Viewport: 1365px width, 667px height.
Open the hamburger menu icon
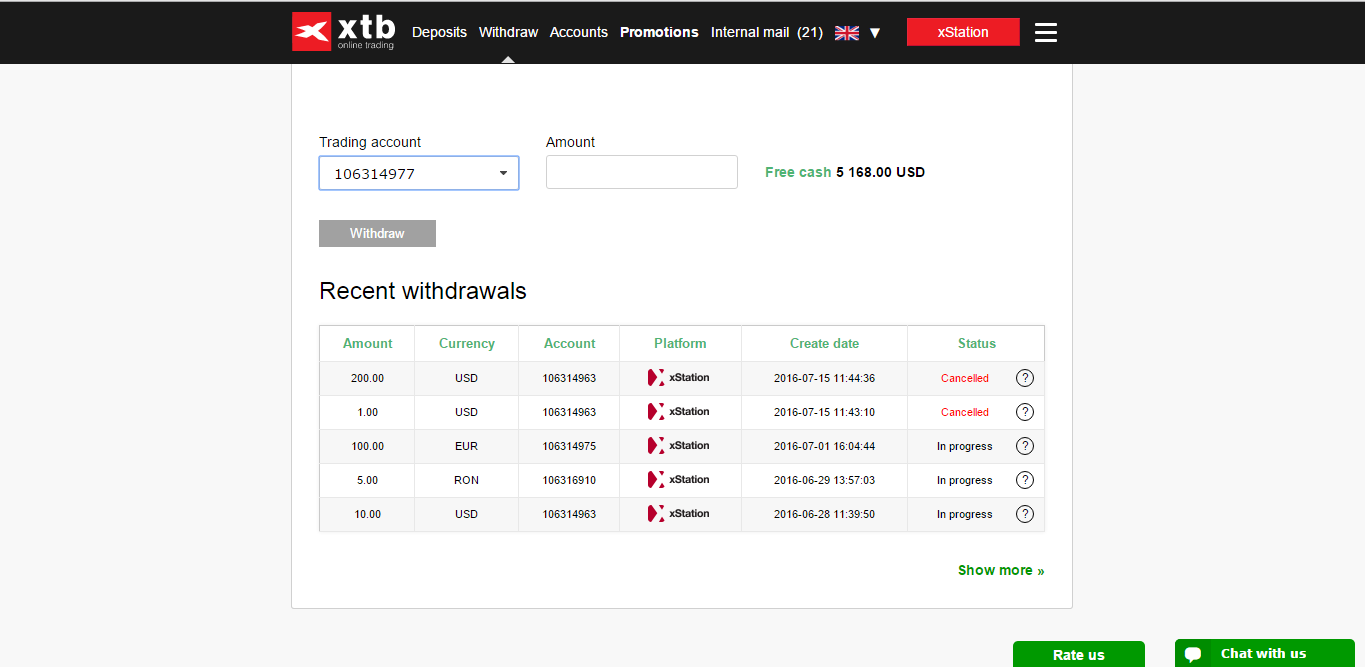tap(1045, 32)
